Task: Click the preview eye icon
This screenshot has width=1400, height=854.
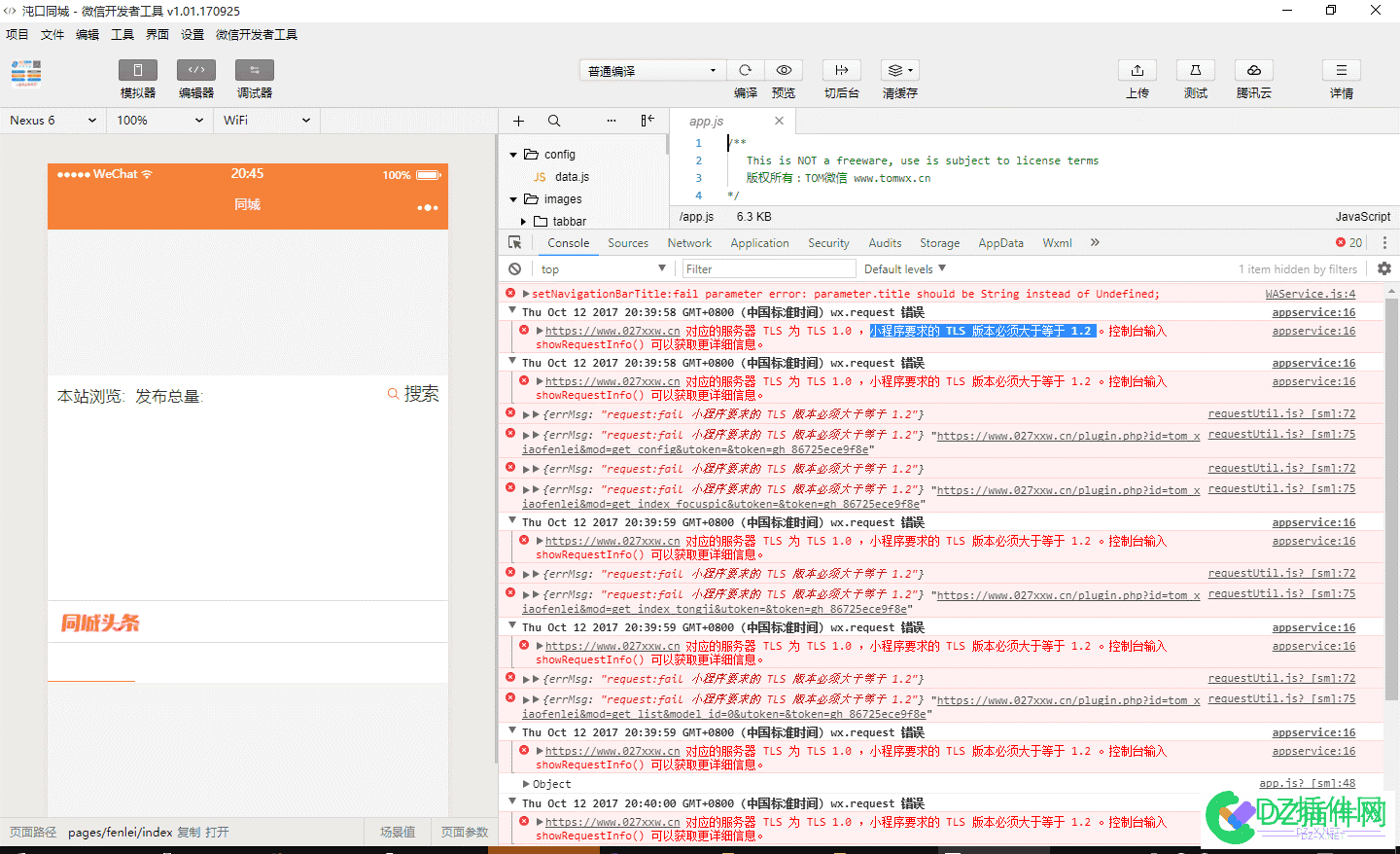Action: [x=784, y=70]
